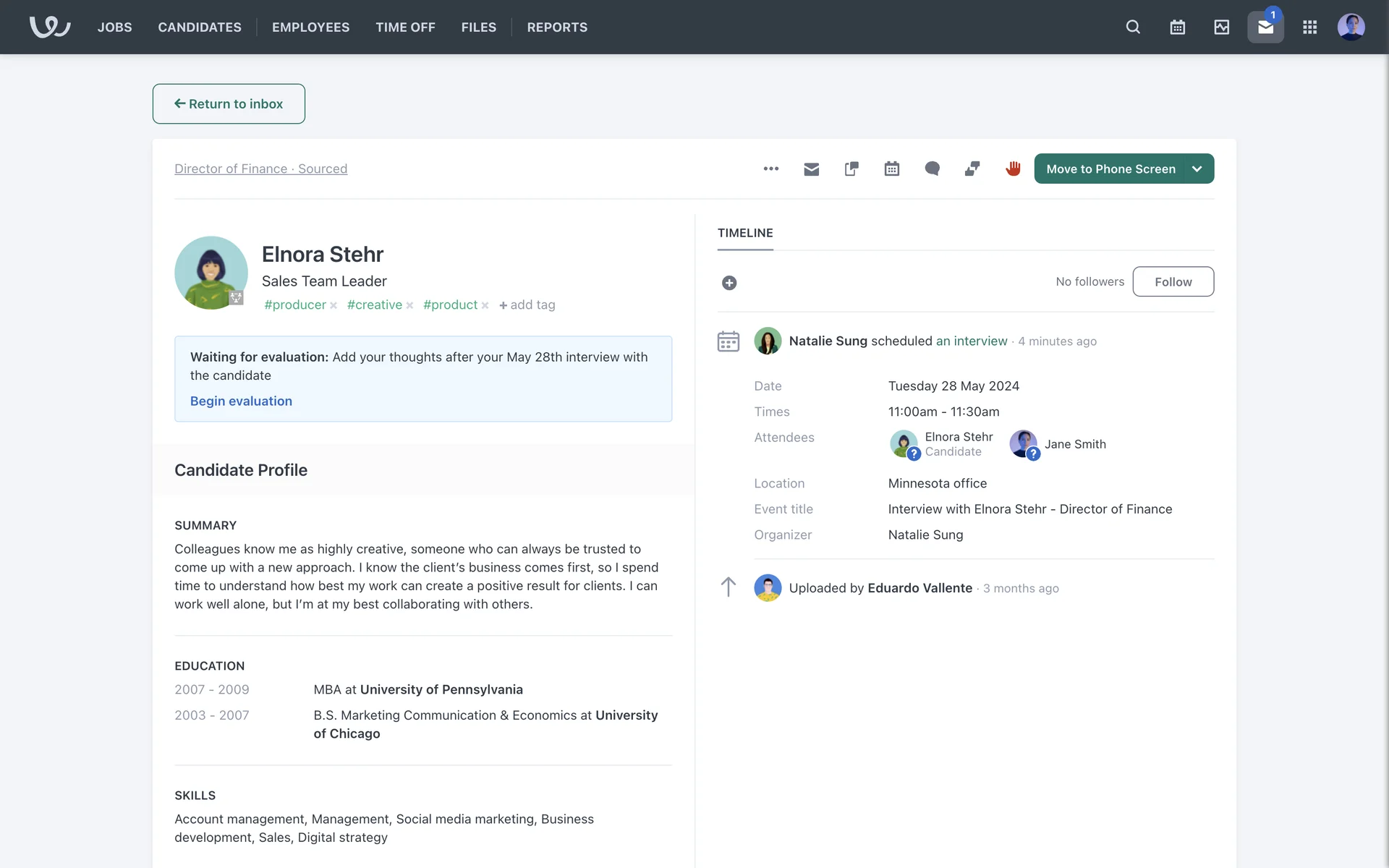Switch to the Timeline tab

point(745,233)
